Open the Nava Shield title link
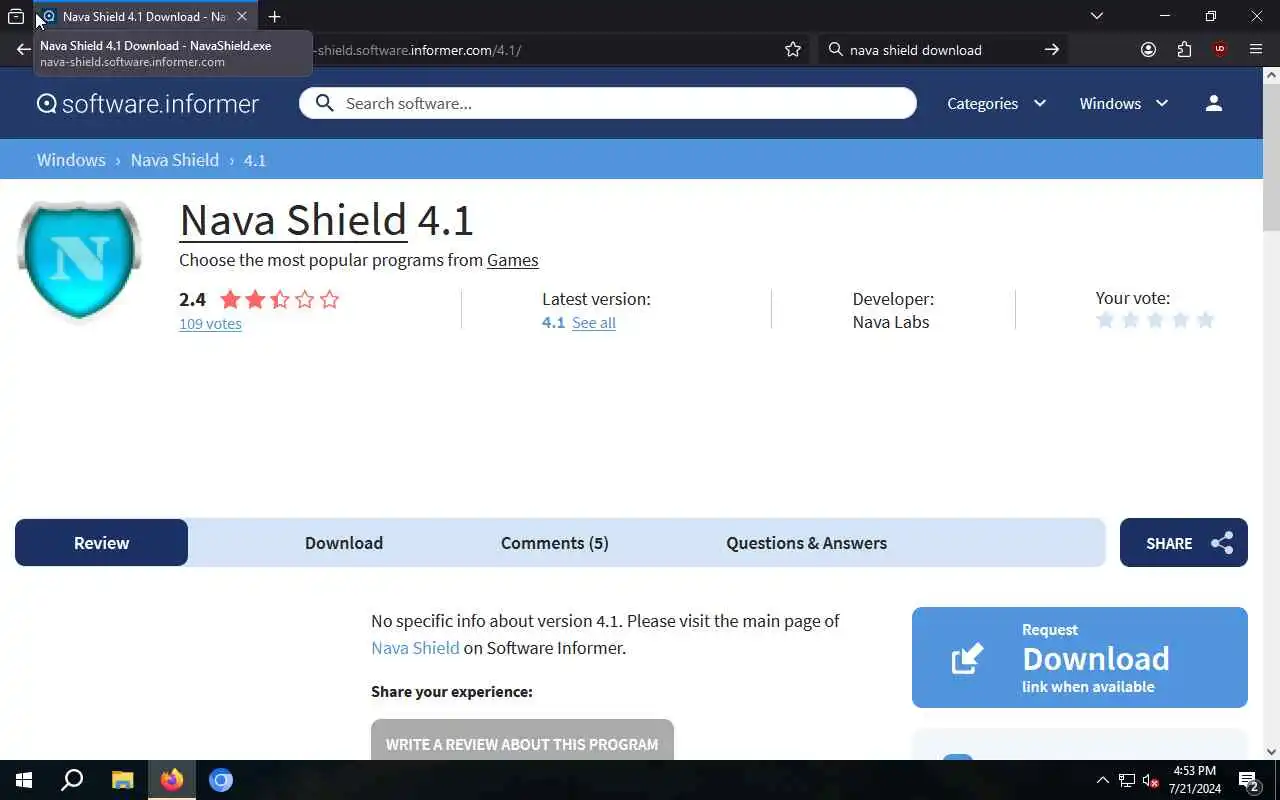The width and height of the screenshot is (1280, 800). pos(293,219)
